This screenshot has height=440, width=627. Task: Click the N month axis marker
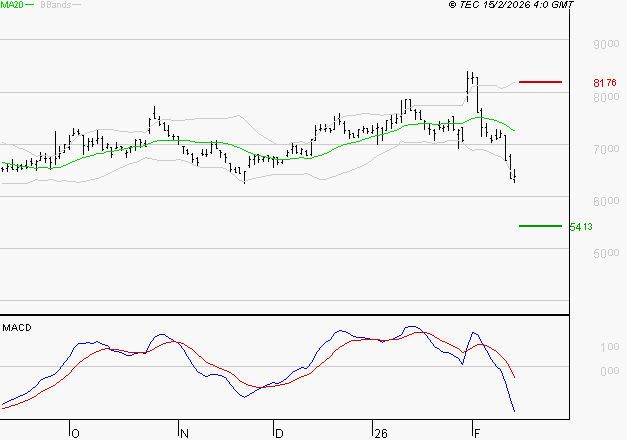(x=184, y=433)
